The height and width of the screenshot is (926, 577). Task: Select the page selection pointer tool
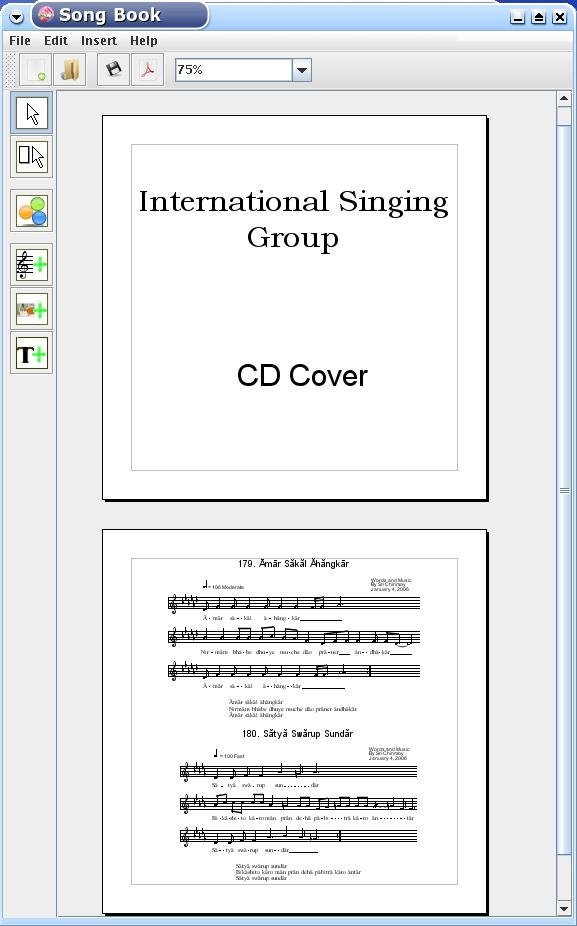point(32,156)
